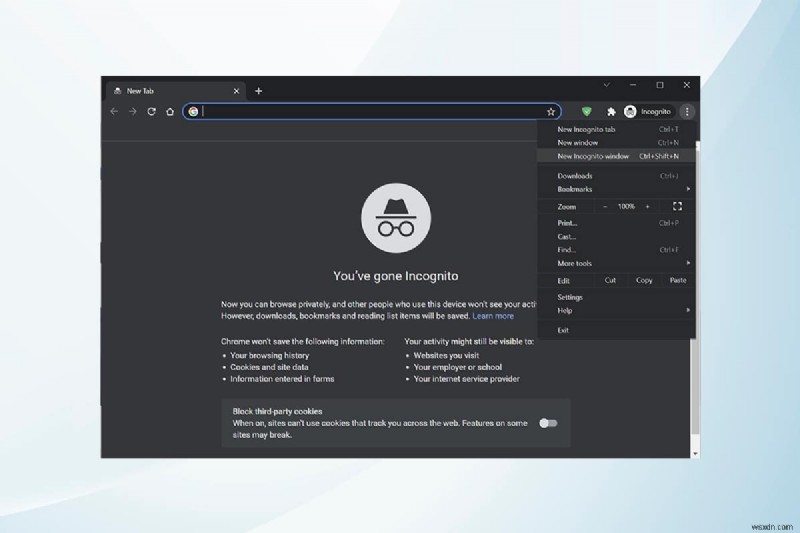Choose New window from menu
The width and height of the screenshot is (800, 533).
pyautogui.click(x=616, y=143)
